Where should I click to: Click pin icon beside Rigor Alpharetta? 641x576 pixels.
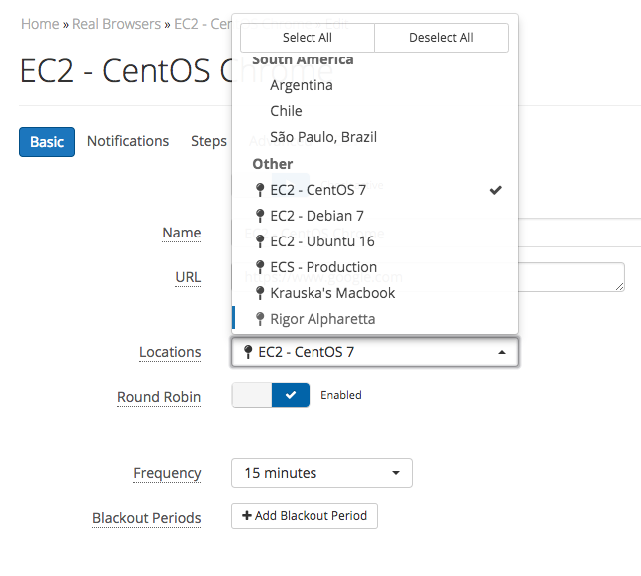tap(260, 319)
